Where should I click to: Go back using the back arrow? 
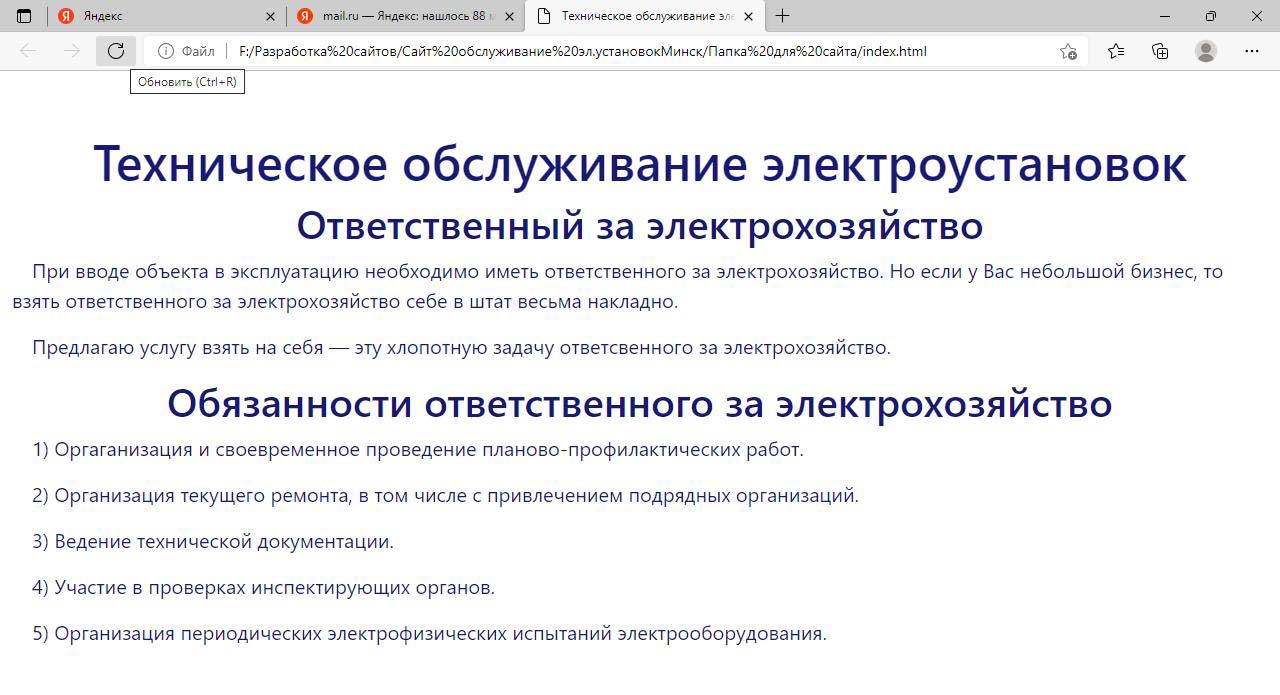[28, 51]
